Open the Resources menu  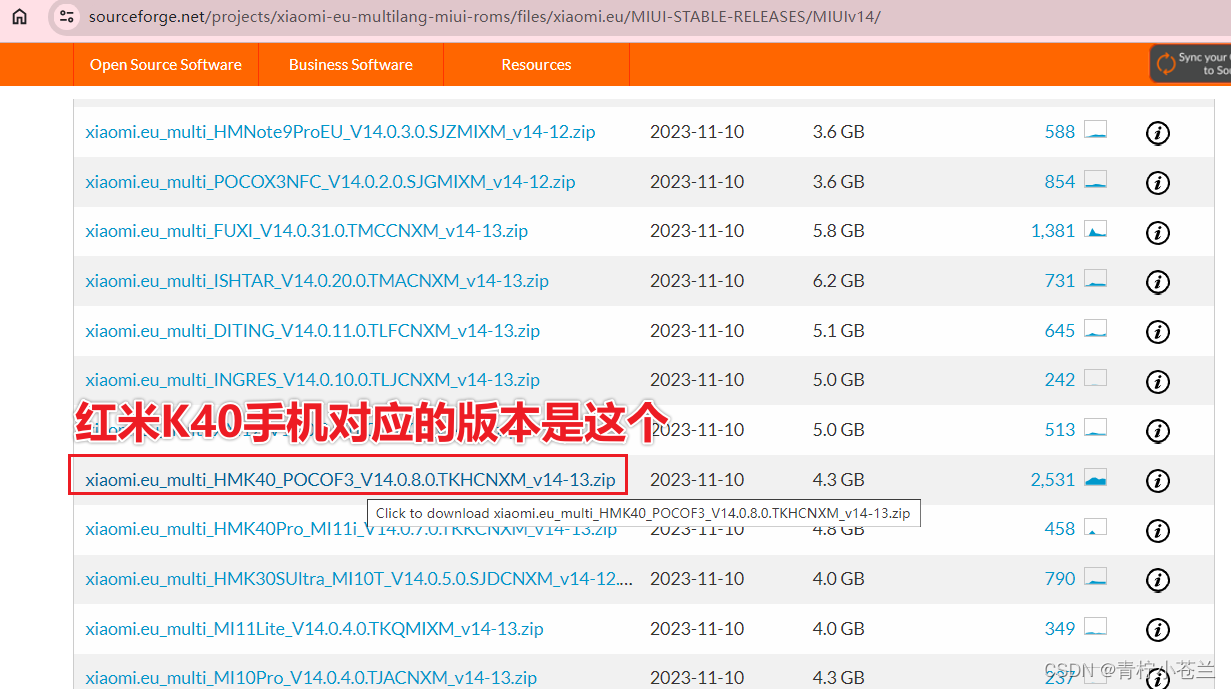pos(536,64)
